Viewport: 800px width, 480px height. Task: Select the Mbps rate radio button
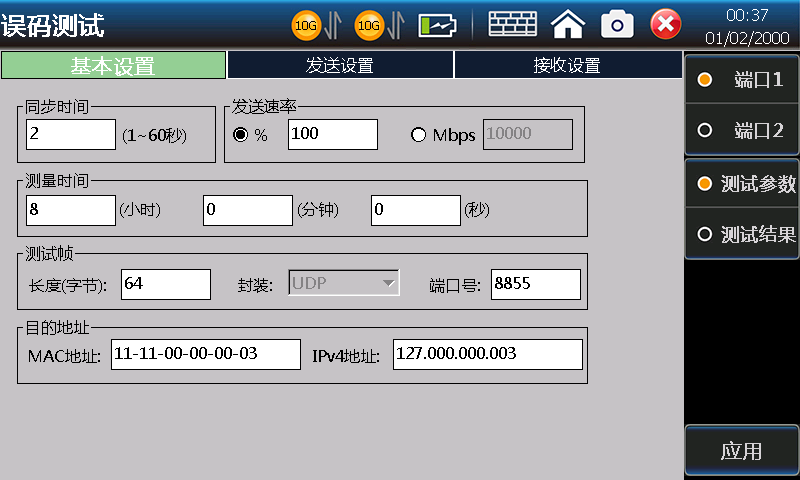419,135
